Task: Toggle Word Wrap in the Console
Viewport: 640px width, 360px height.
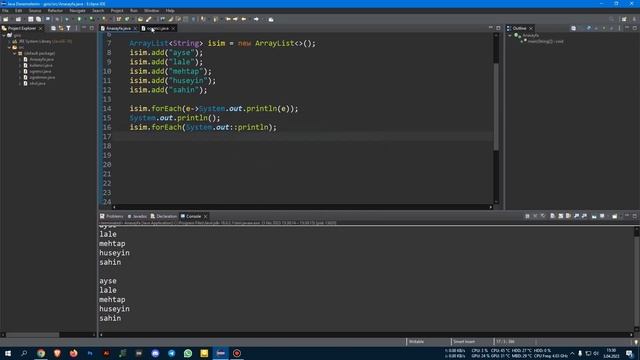Action: (568, 216)
